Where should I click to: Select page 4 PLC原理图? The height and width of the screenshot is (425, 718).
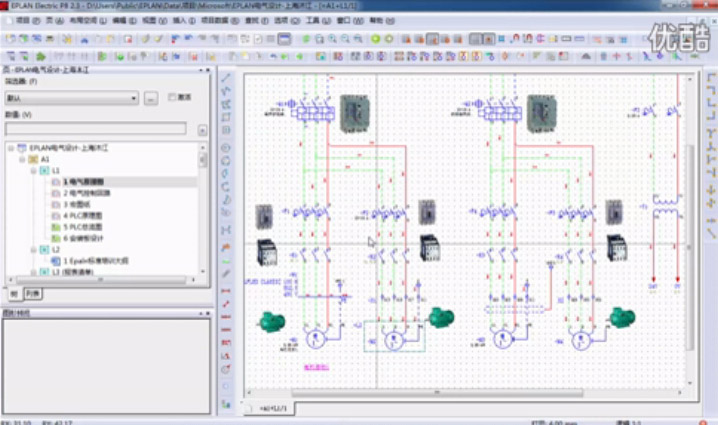82,215
